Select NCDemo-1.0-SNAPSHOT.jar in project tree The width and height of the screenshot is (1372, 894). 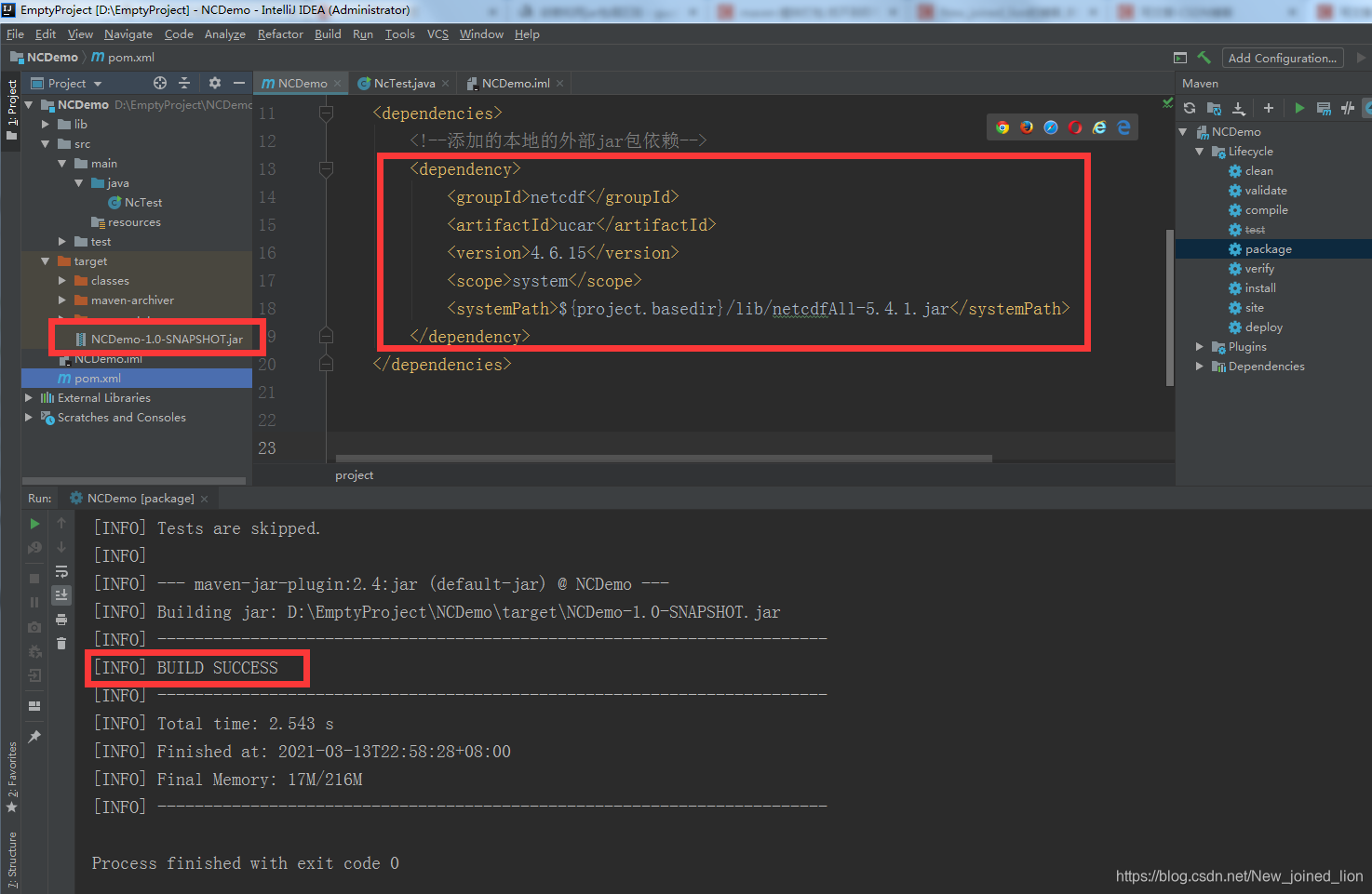pyautogui.click(x=166, y=340)
